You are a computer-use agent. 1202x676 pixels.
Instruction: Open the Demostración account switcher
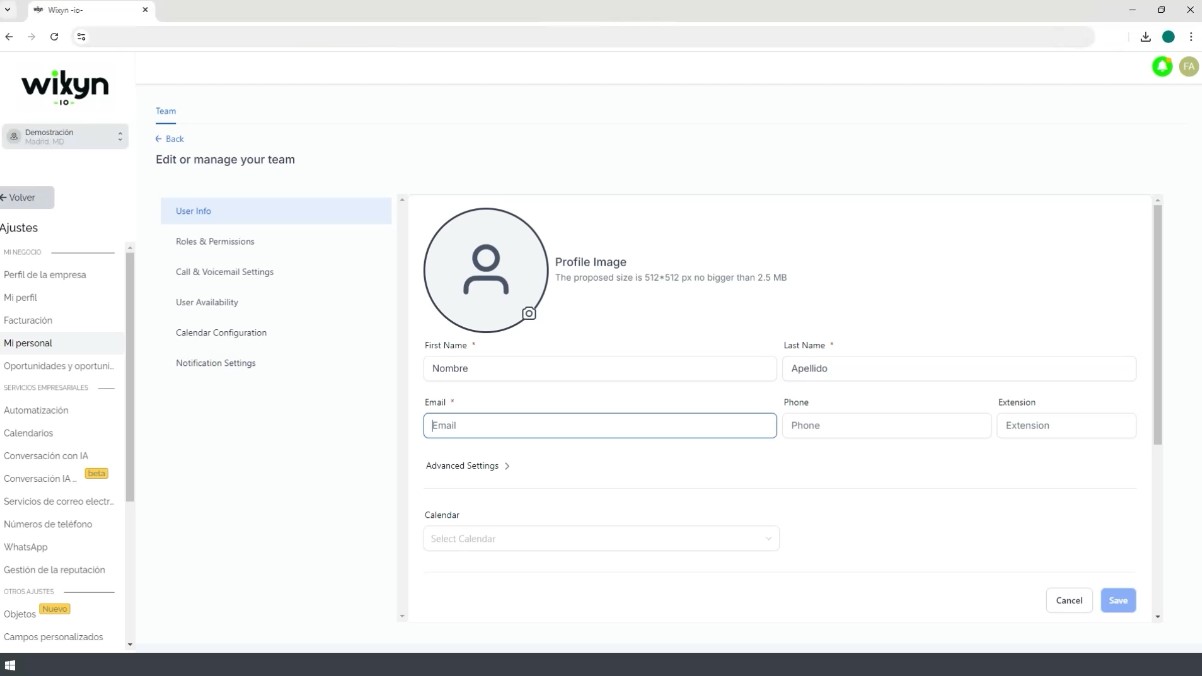pyautogui.click(x=65, y=137)
